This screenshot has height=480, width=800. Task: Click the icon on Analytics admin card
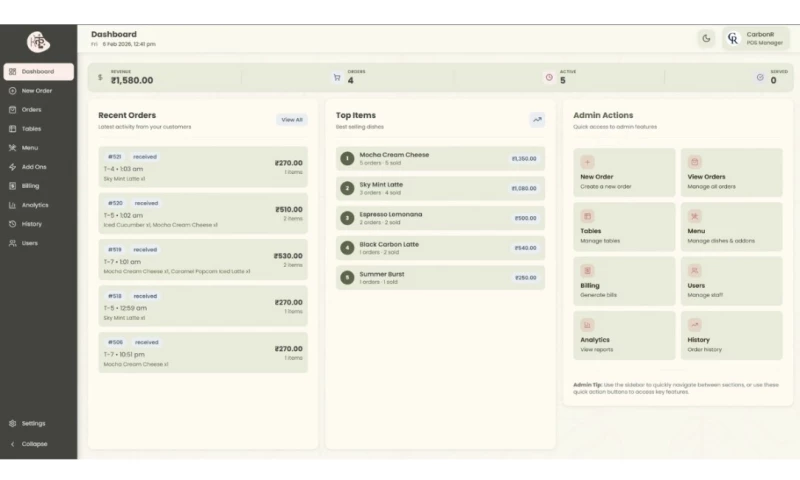tap(587, 325)
